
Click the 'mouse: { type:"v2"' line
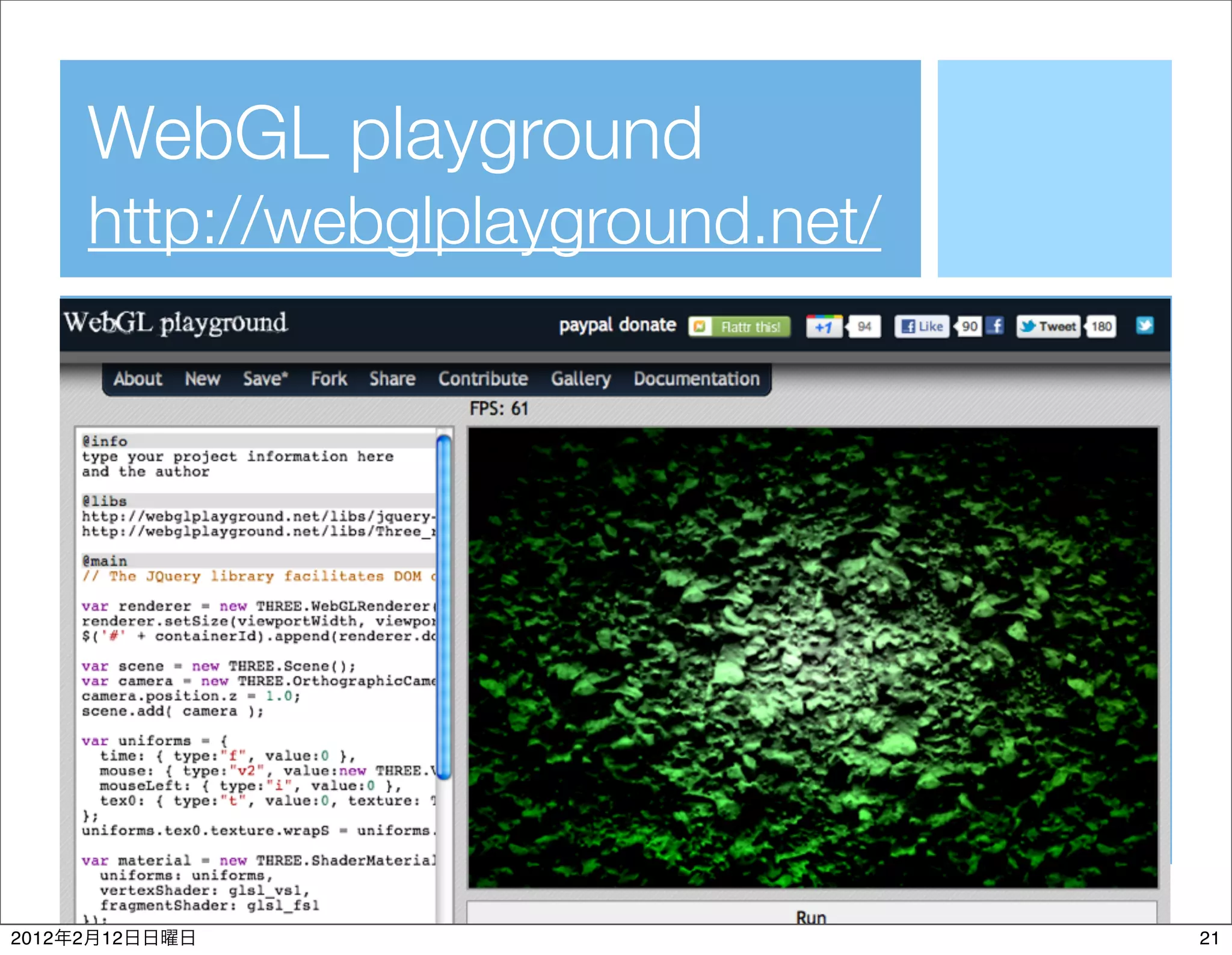[268, 771]
